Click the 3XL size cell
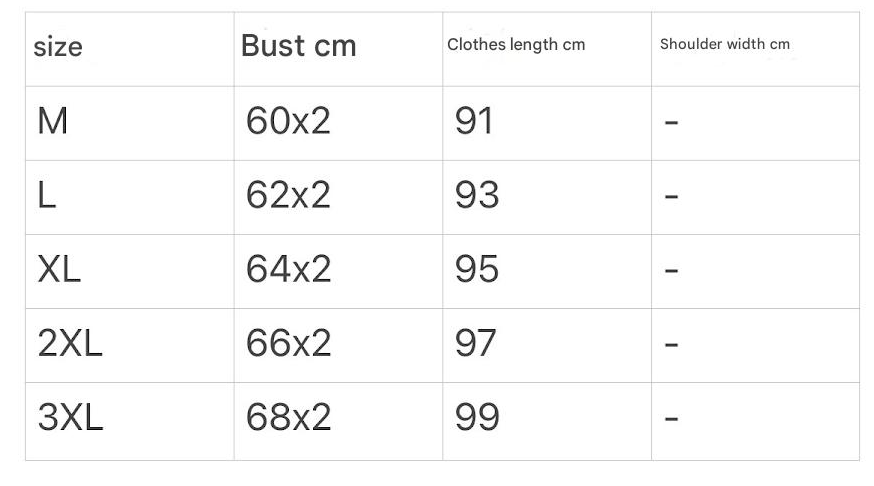Viewport: 874px width, 486px height. [70, 417]
